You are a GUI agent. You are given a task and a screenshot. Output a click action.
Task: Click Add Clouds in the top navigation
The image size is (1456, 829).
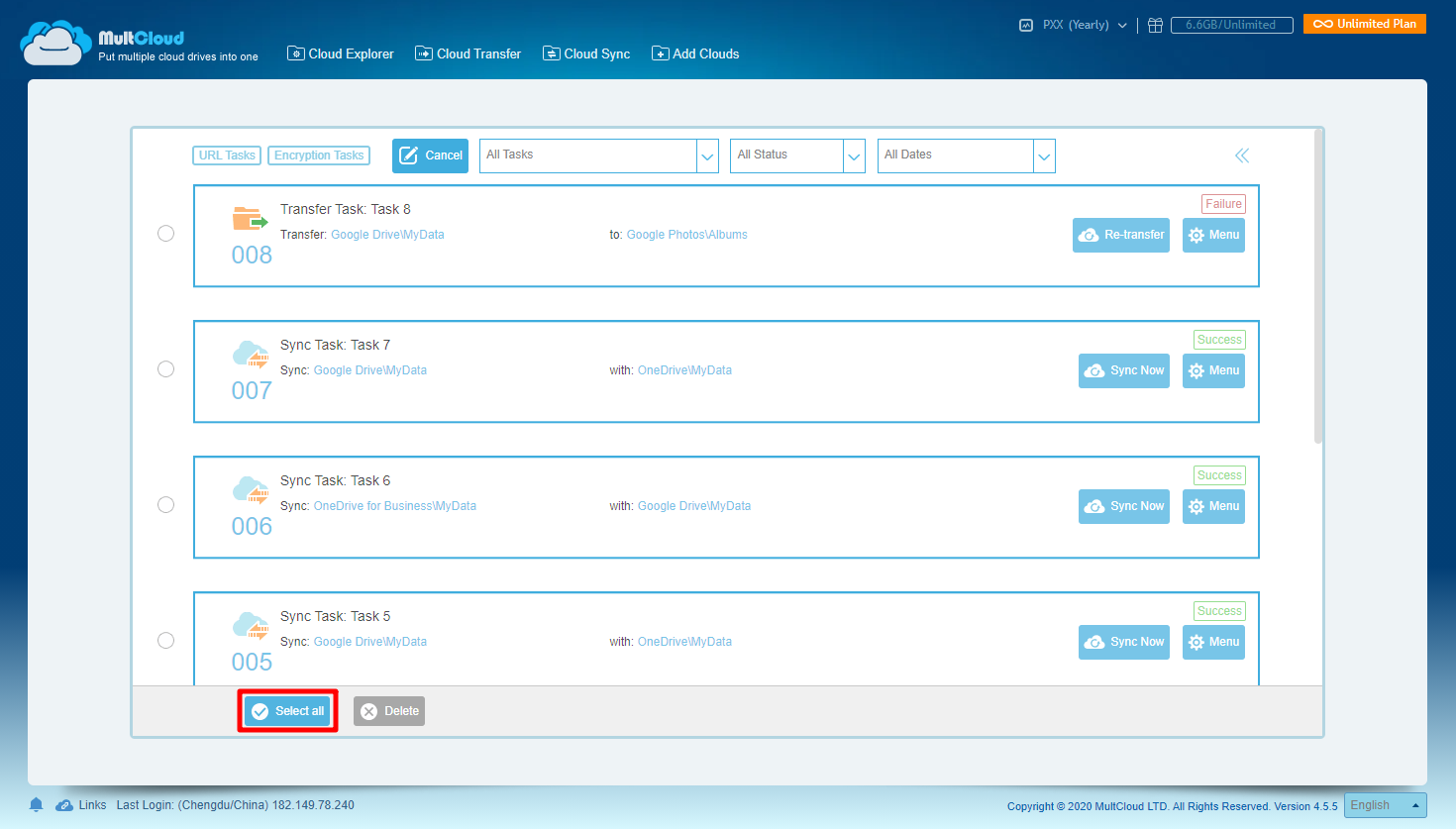coord(695,53)
